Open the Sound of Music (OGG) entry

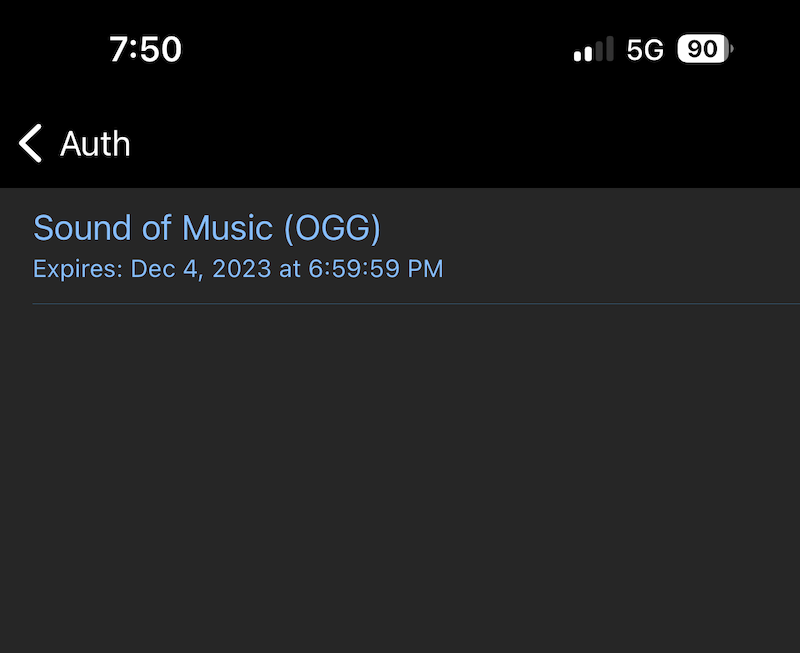pyautogui.click(x=400, y=246)
